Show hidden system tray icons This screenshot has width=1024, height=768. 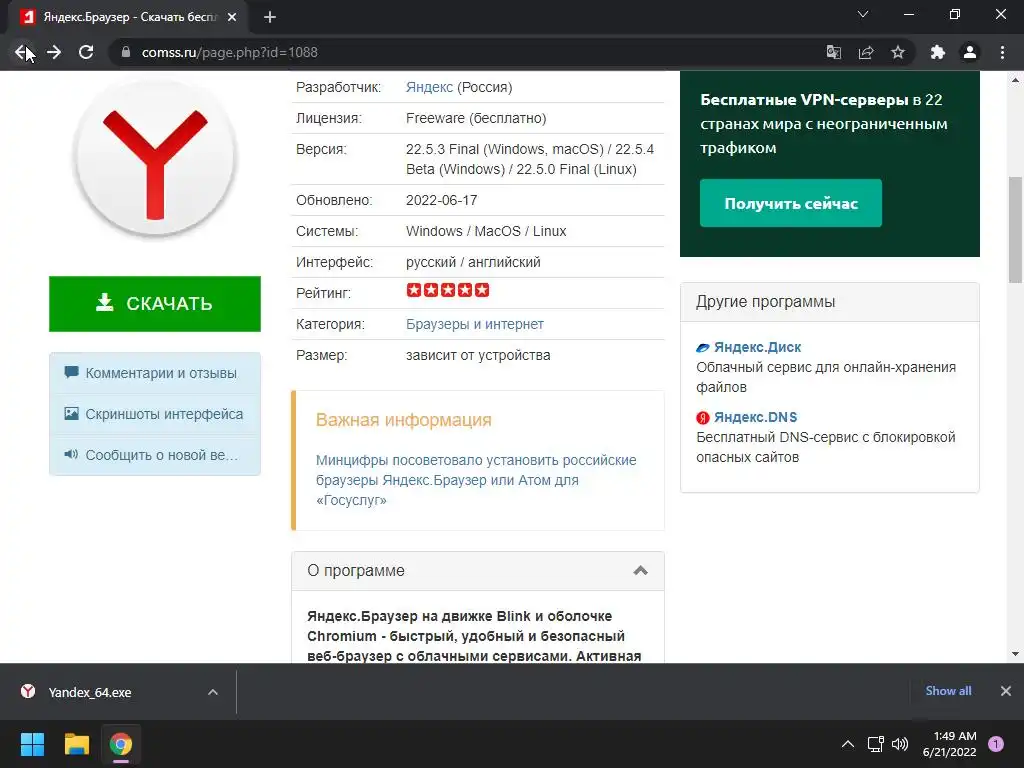(x=848, y=744)
